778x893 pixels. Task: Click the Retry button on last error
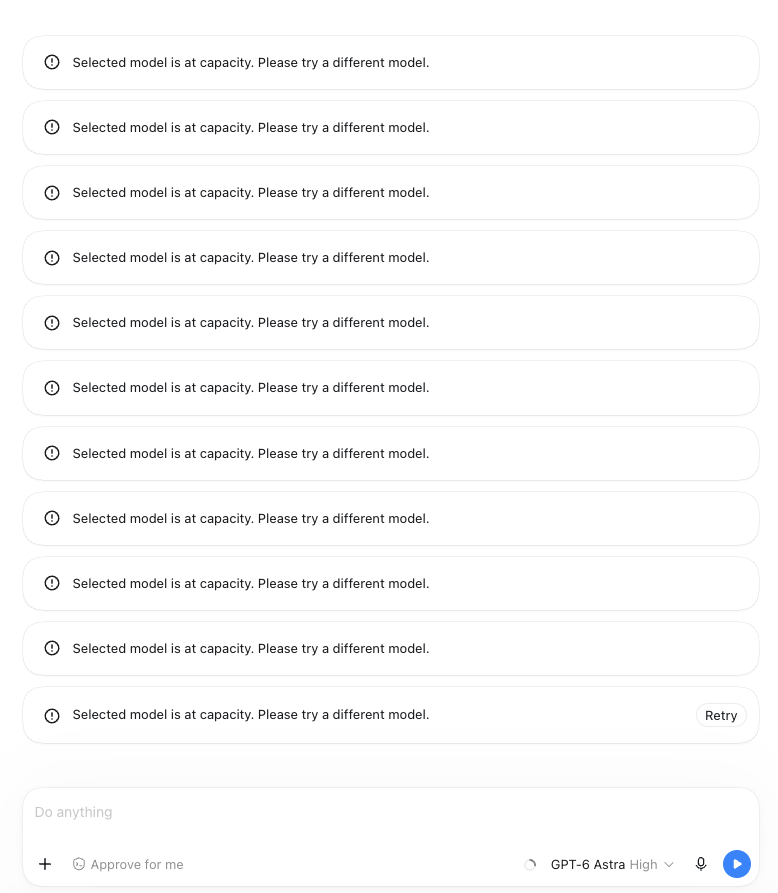(x=721, y=715)
